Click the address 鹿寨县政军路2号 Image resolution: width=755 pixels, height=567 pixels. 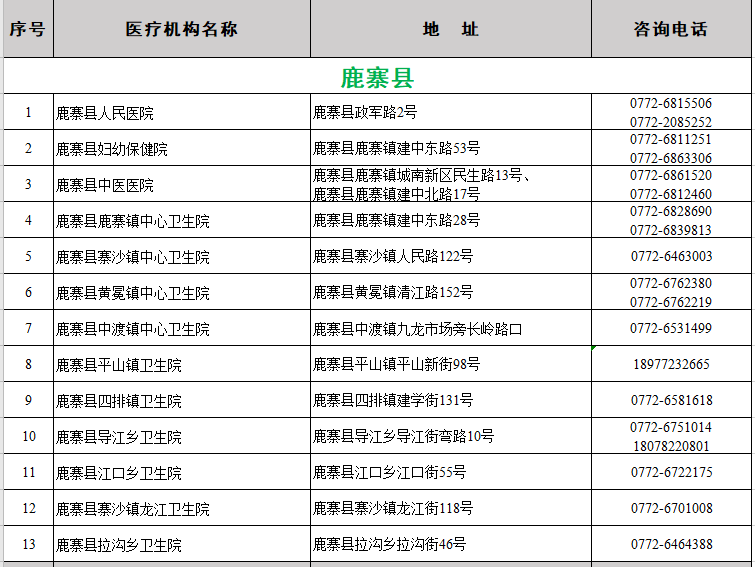[x=365, y=113]
